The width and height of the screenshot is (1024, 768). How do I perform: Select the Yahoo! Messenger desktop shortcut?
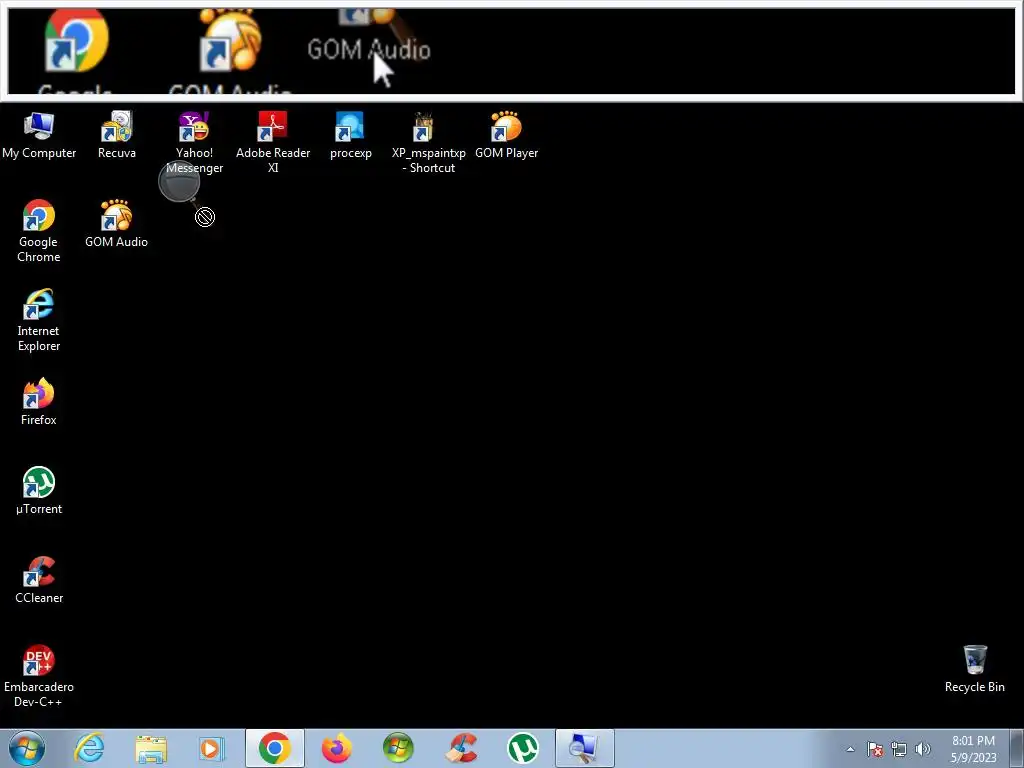tap(194, 143)
